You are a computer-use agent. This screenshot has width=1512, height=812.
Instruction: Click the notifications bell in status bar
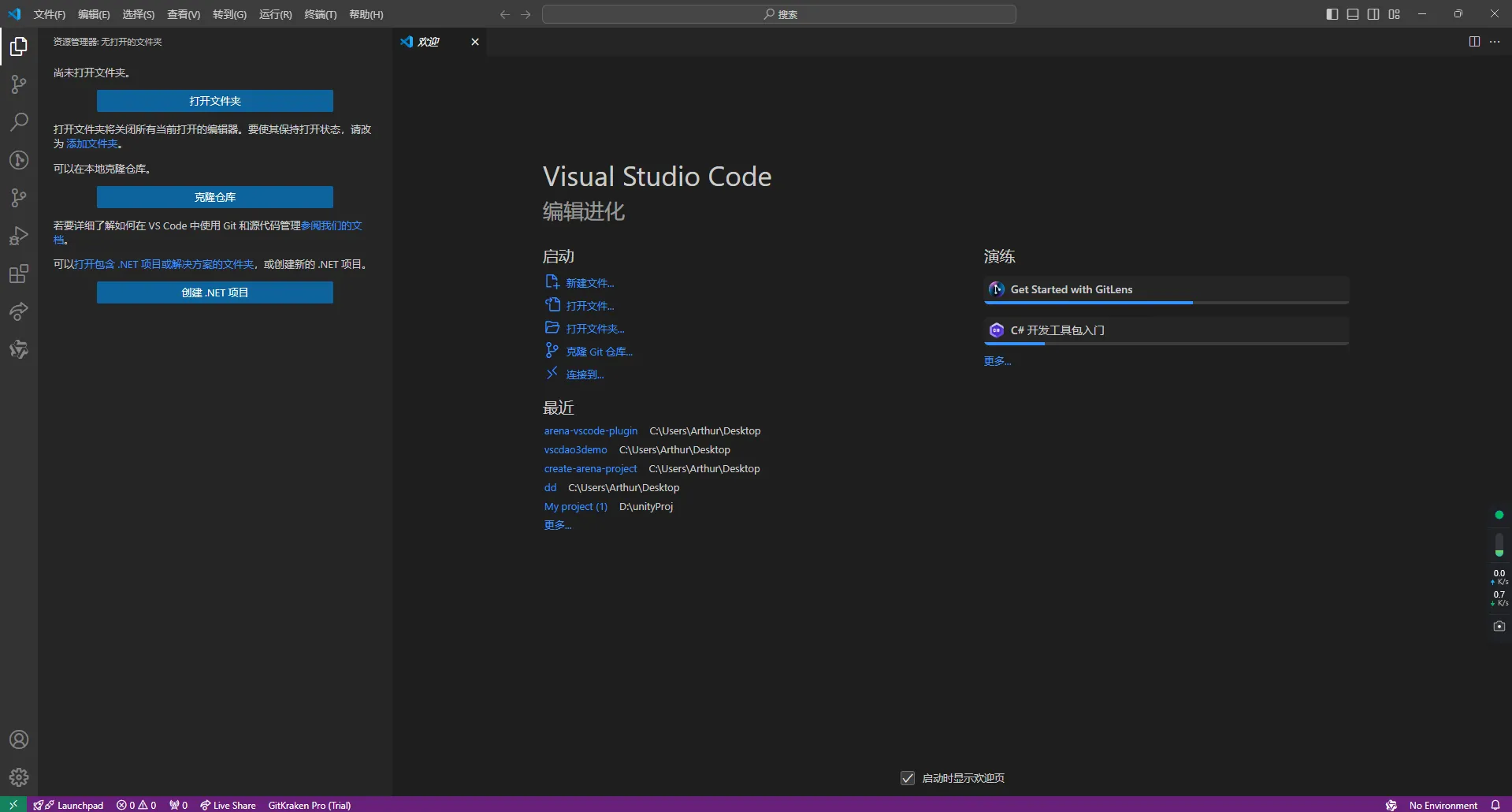1495,805
